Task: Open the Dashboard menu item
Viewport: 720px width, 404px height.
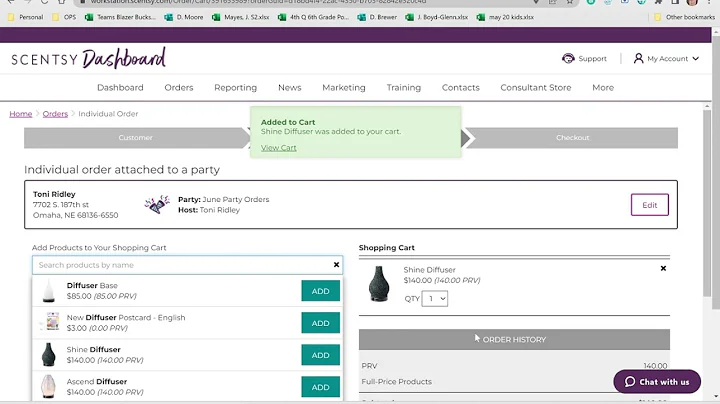Action: pos(120,87)
